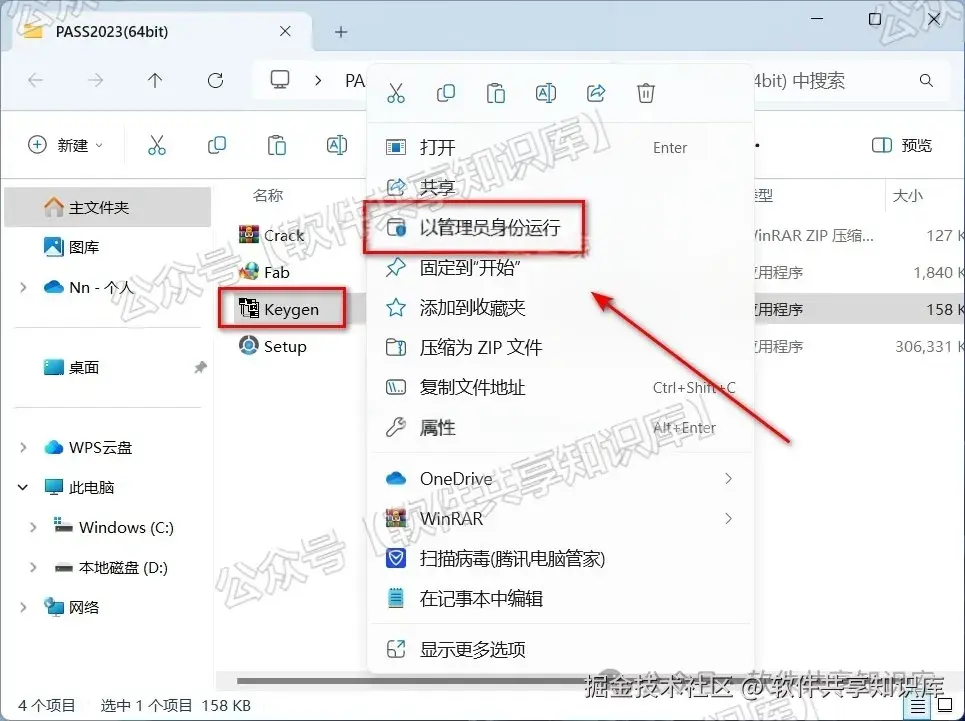Click the Delete trash icon in the context menu
This screenshot has width=965, height=721.
coord(645,92)
